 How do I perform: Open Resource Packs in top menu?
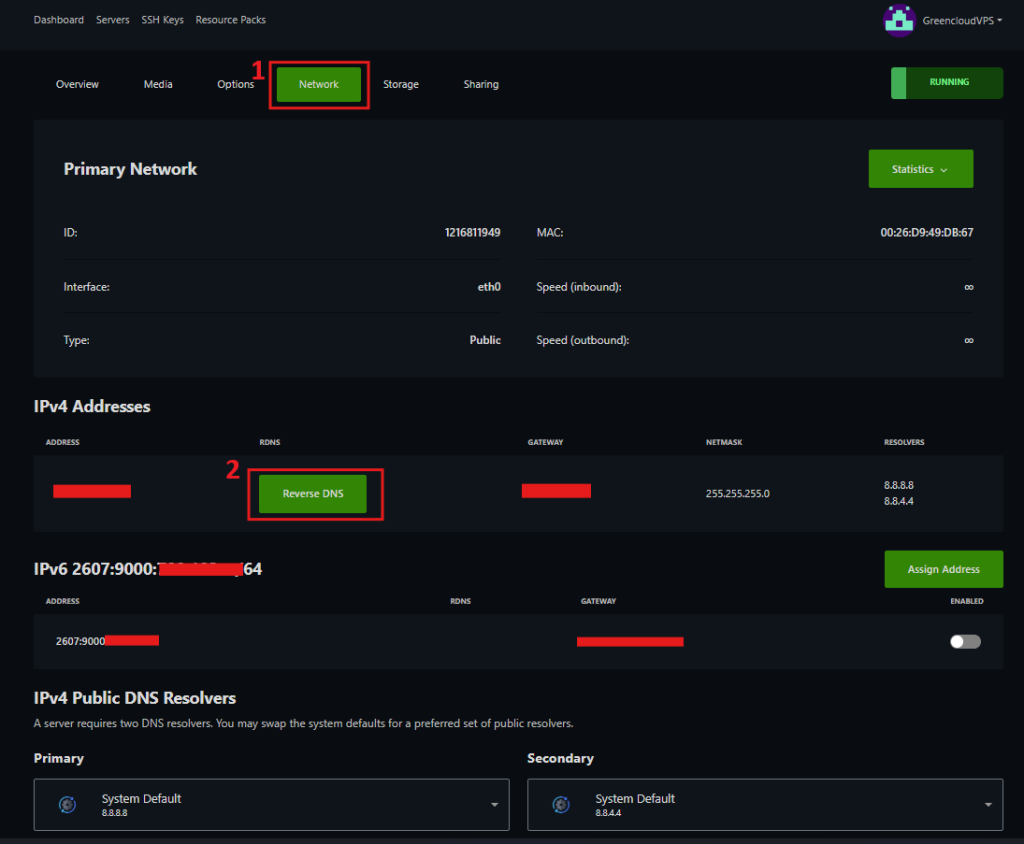pyautogui.click(x=231, y=20)
